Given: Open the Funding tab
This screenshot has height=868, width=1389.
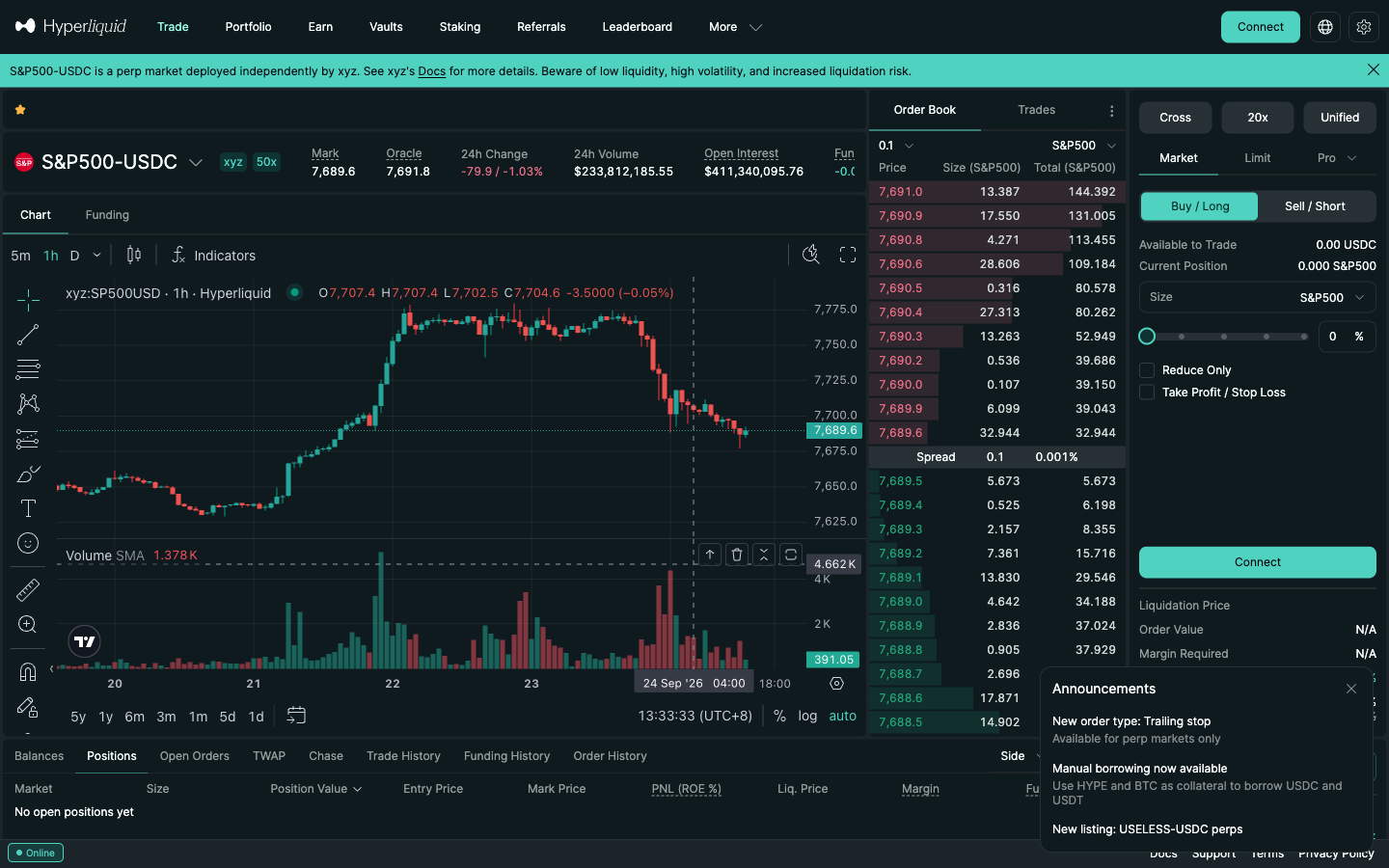Looking at the screenshot, I should 107,215.
